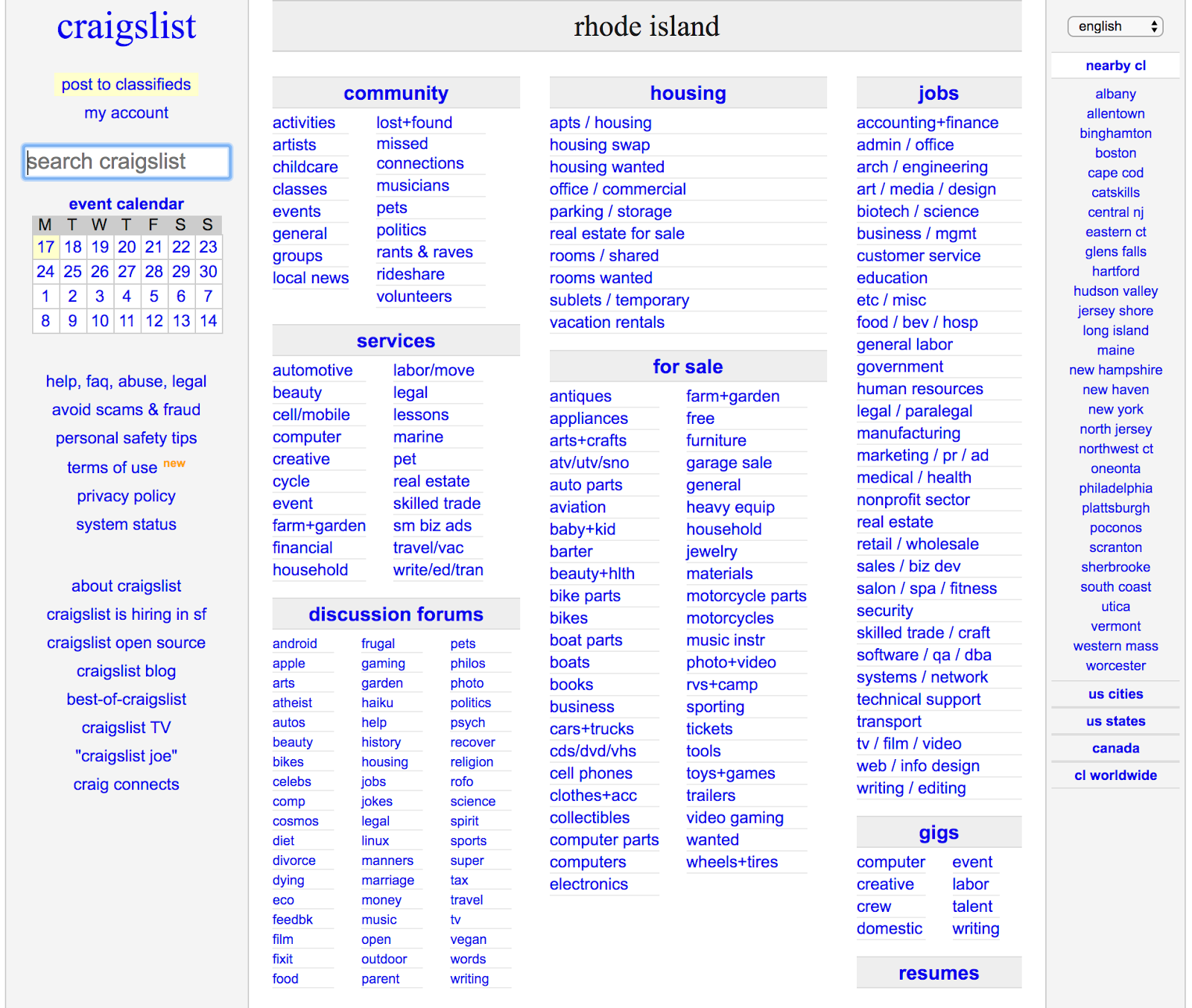This screenshot has width=1192, height=1008.
Task: Open the for sale section header
Action: [x=688, y=367]
